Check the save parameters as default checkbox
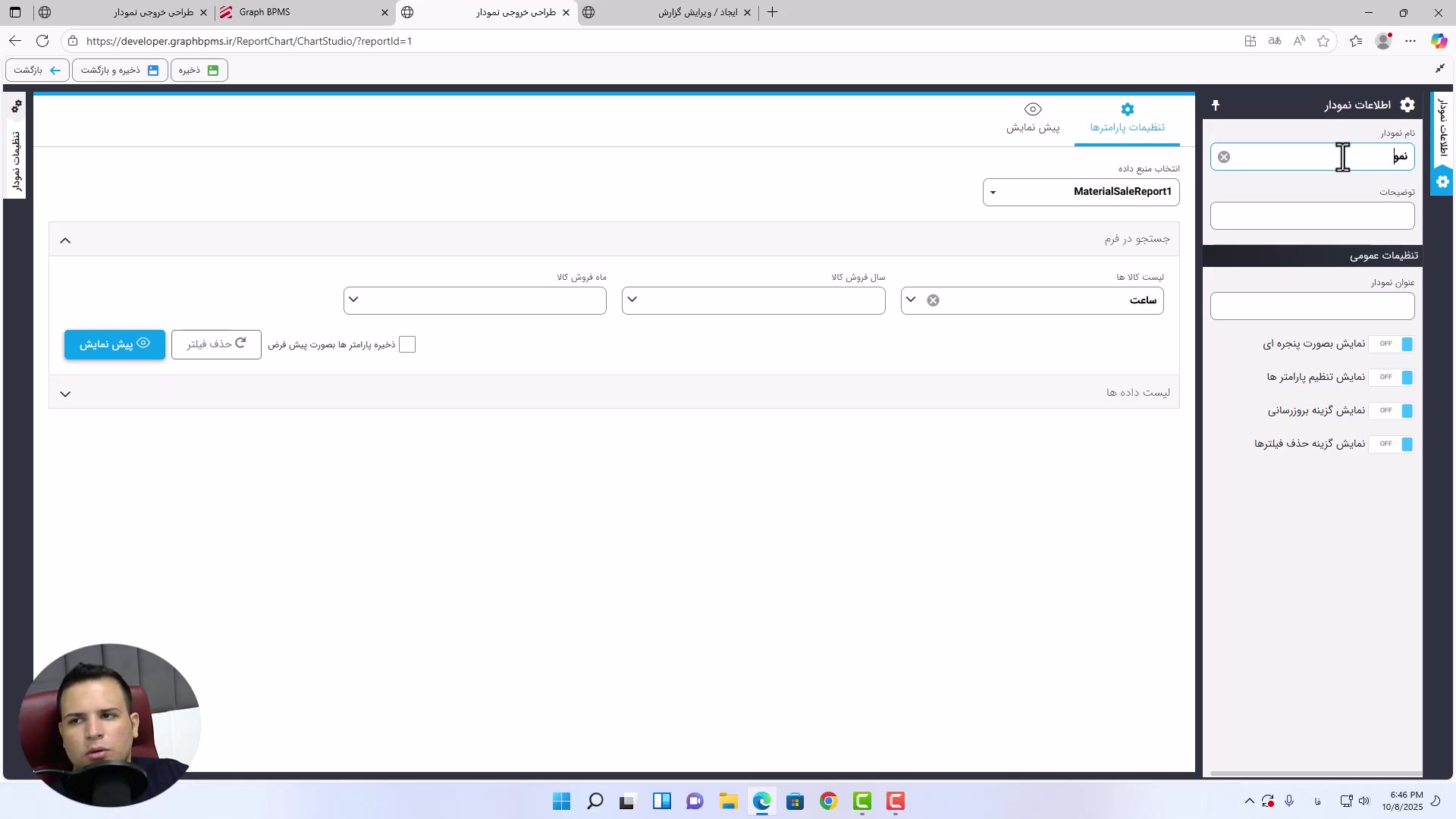This screenshot has height=819, width=1456. click(x=407, y=345)
